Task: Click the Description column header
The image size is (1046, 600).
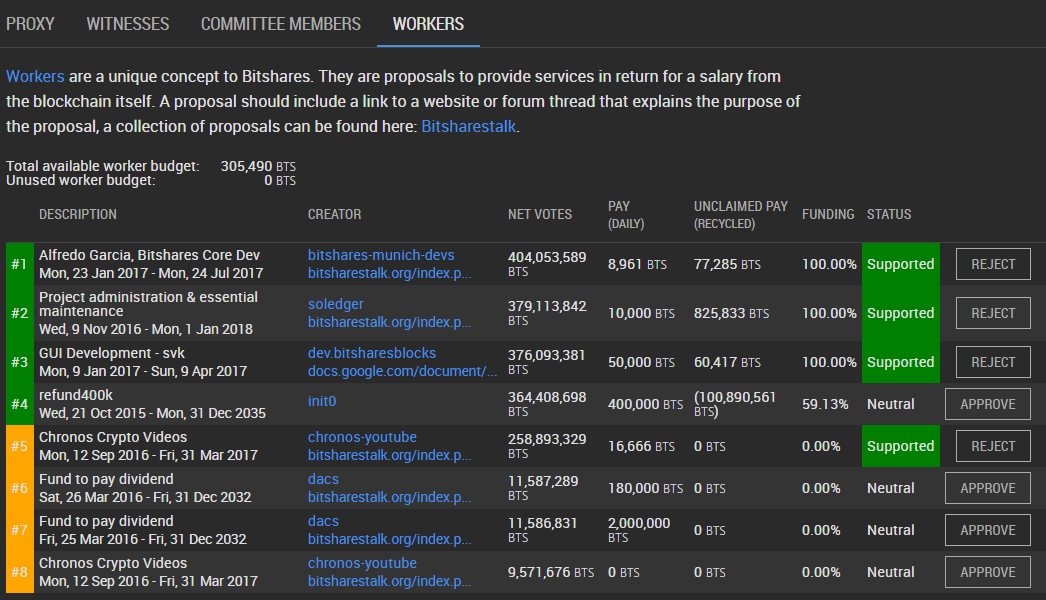Action: 77,214
